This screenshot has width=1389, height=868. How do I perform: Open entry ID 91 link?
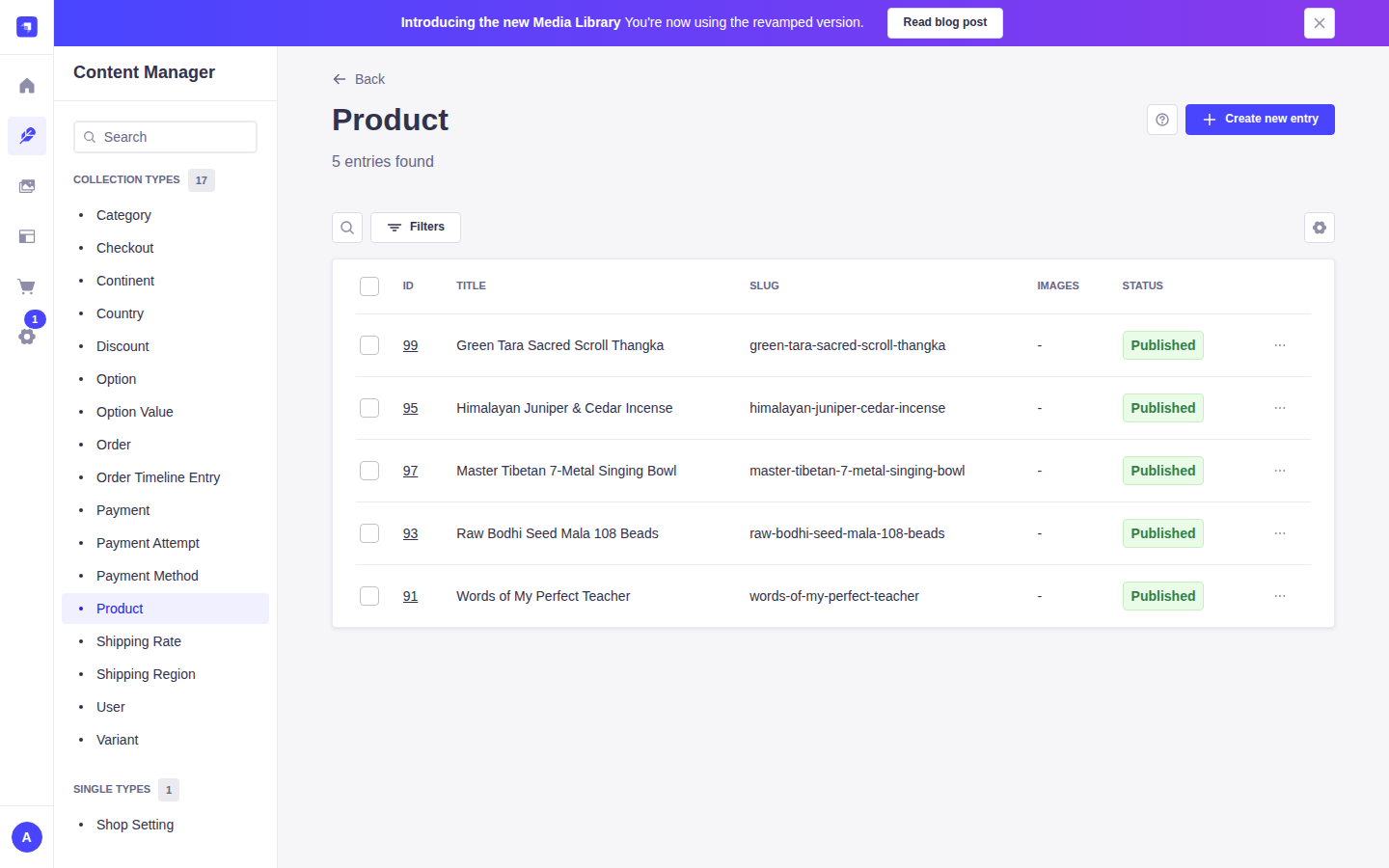410,596
